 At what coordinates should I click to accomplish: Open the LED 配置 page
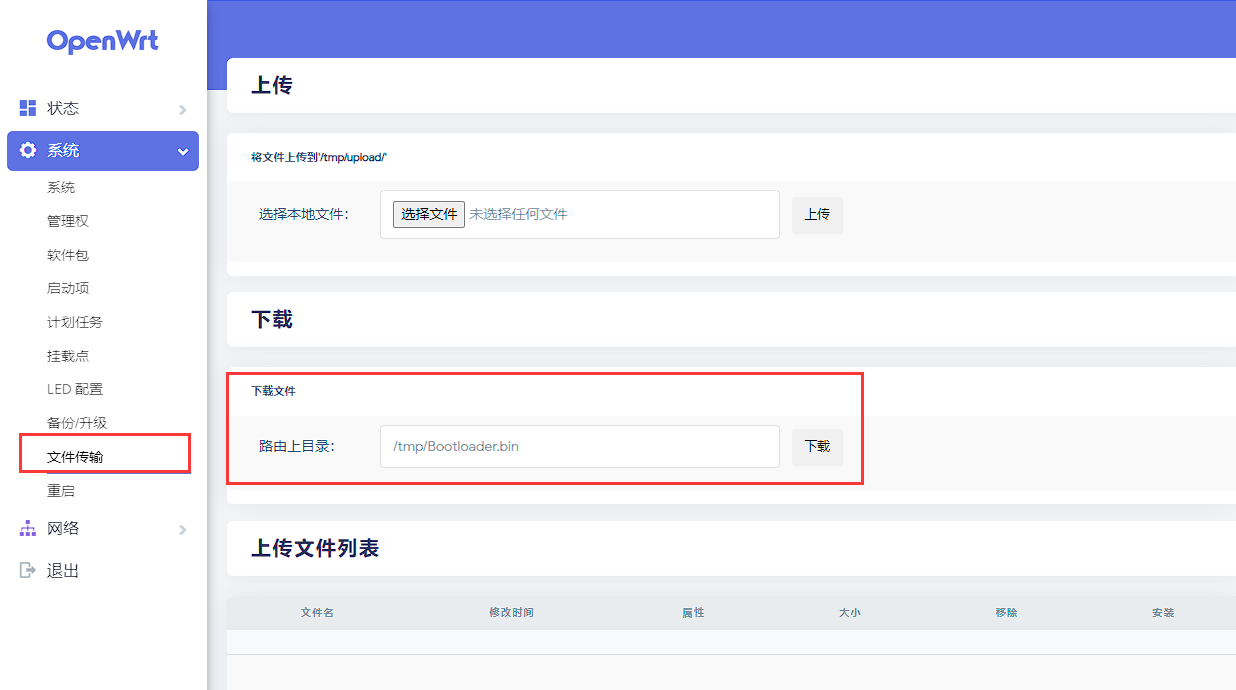(x=75, y=389)
